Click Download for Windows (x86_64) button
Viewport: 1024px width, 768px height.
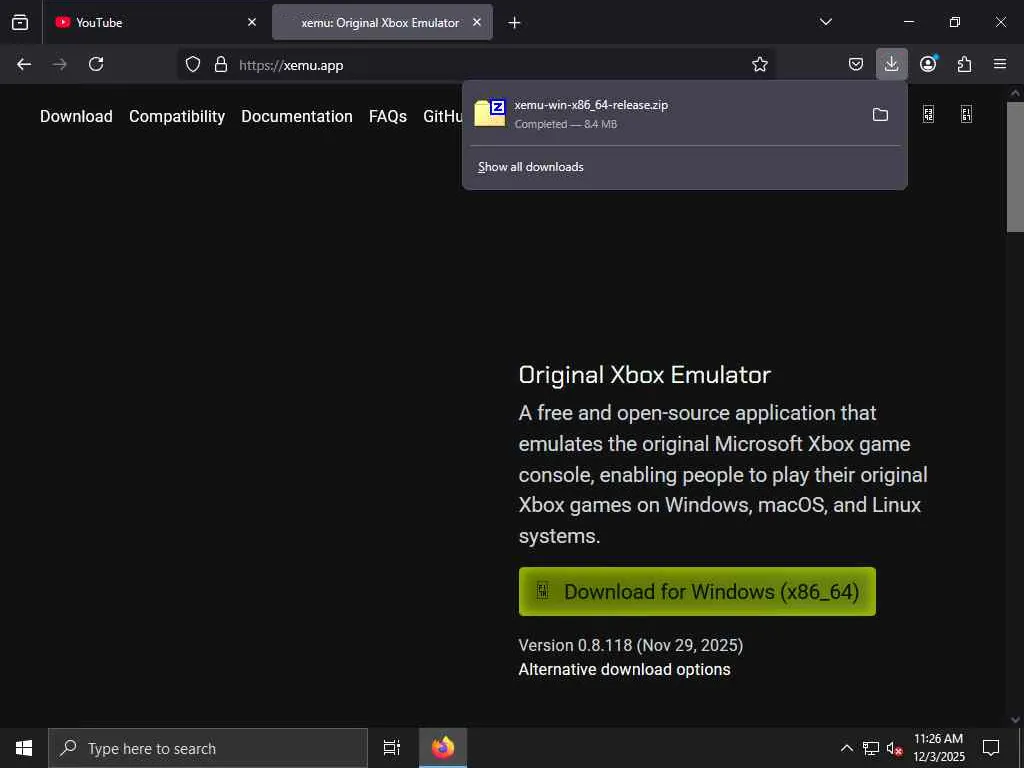697,592
